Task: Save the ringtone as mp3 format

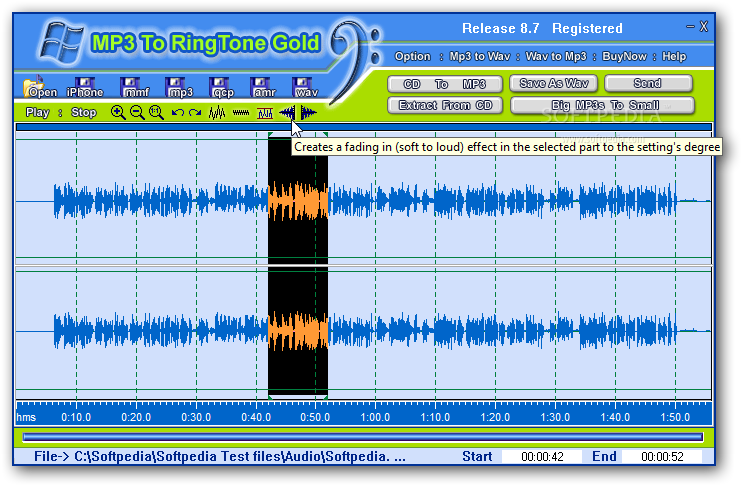Action: click(180, 88)
